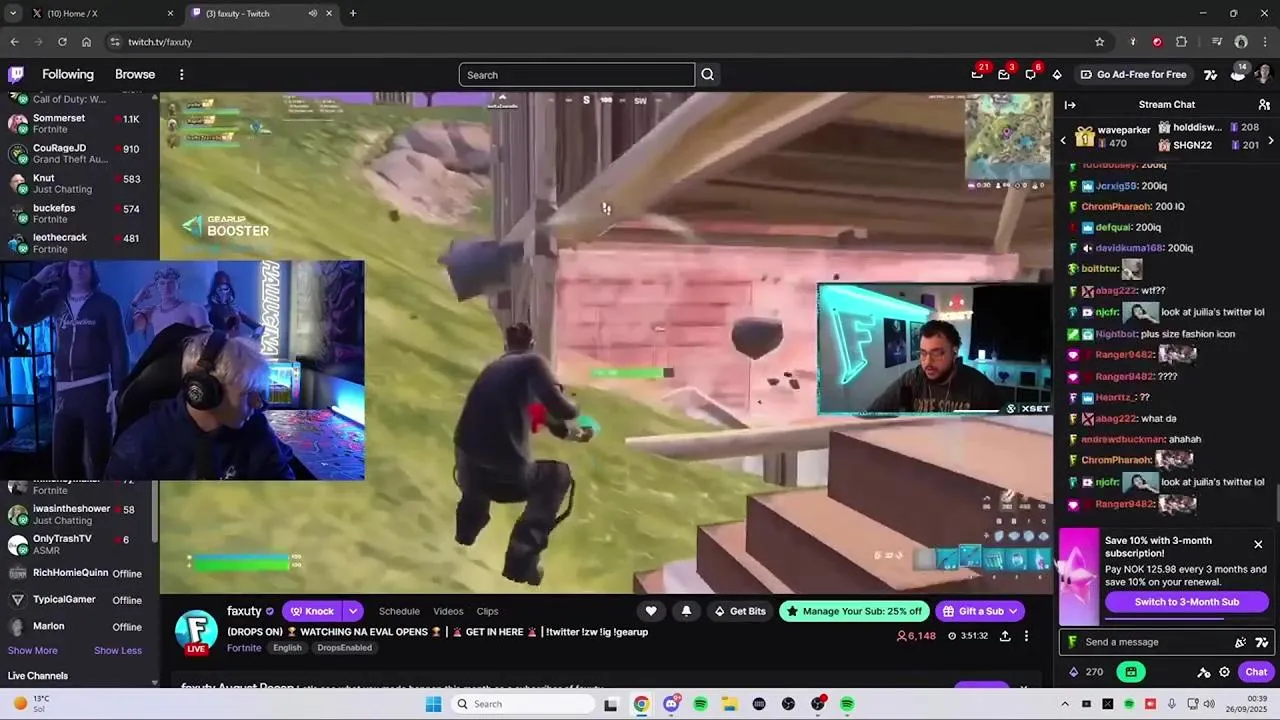Open the user profile avatar menu

point(1262,74)
